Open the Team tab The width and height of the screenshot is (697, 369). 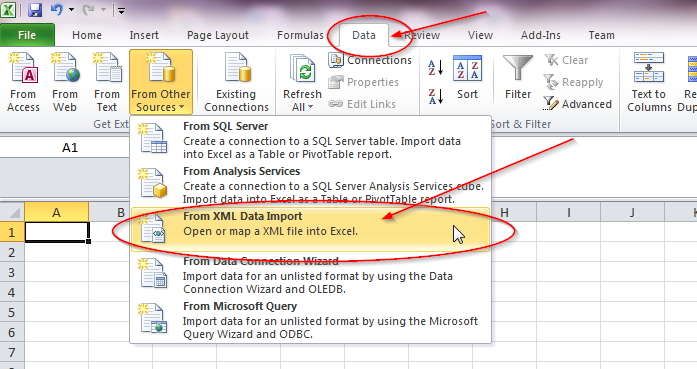601,35
